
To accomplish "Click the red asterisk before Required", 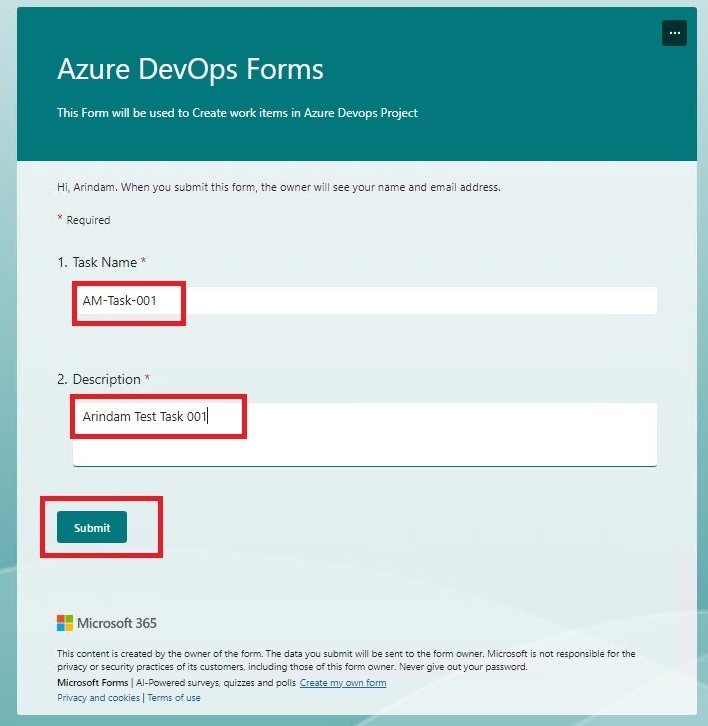I will coord(60,218).
